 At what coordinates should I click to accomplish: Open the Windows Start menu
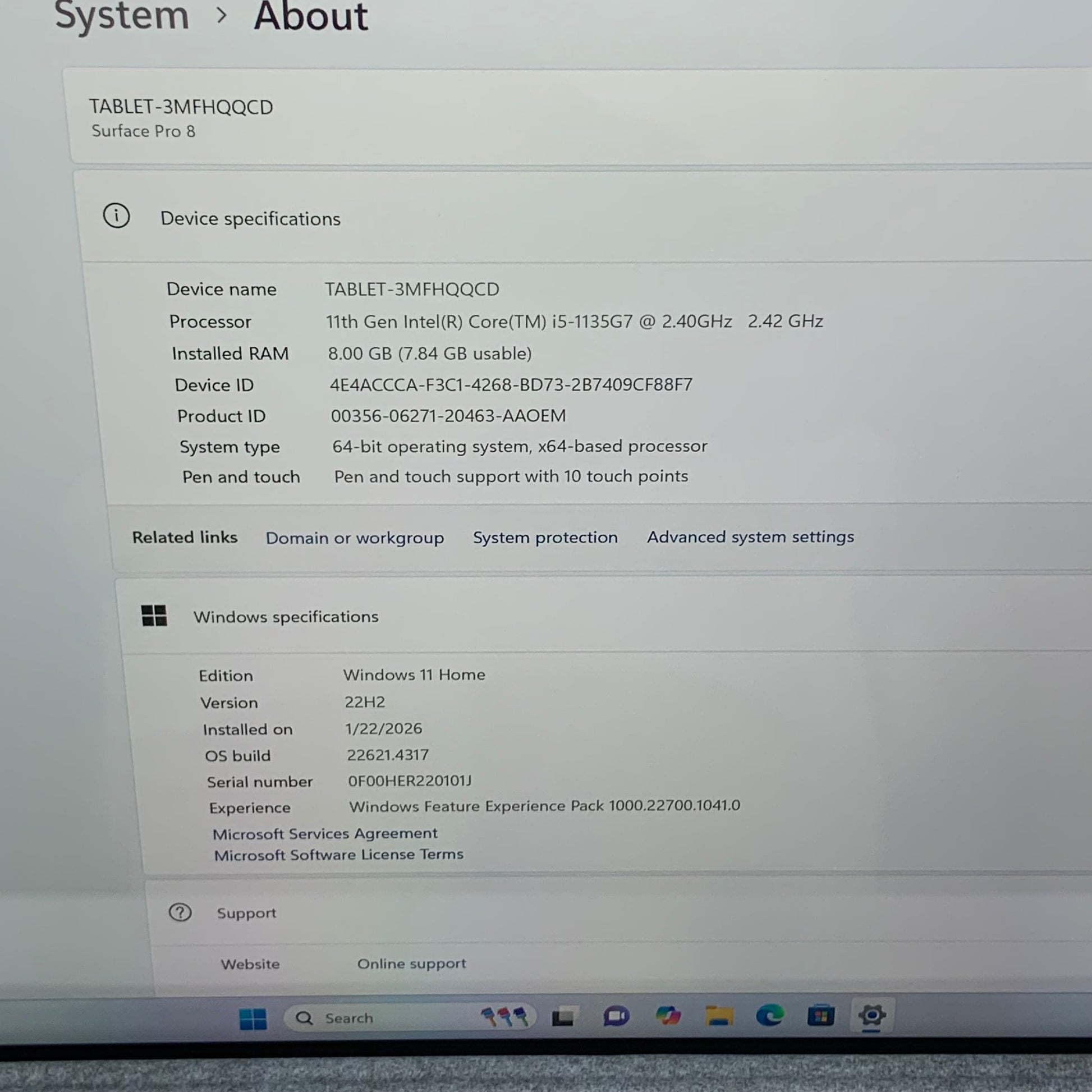(x=253, y=1019)
